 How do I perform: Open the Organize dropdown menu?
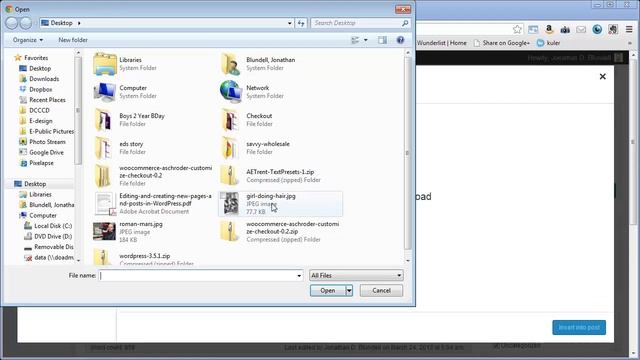click(x=27, y=40)
